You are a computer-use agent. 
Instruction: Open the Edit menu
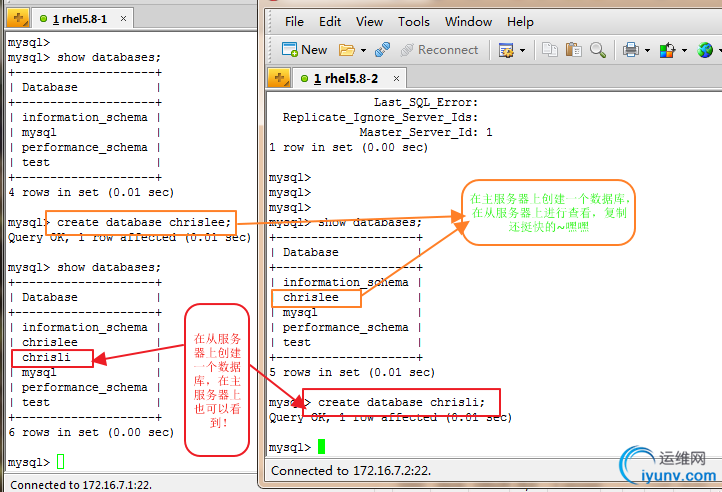(x=330, y=22)
